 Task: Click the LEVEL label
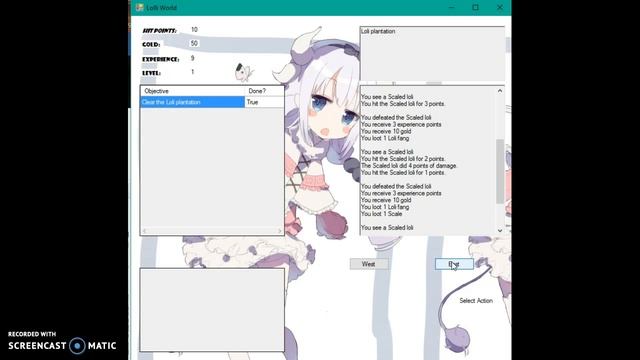(151, 73)
